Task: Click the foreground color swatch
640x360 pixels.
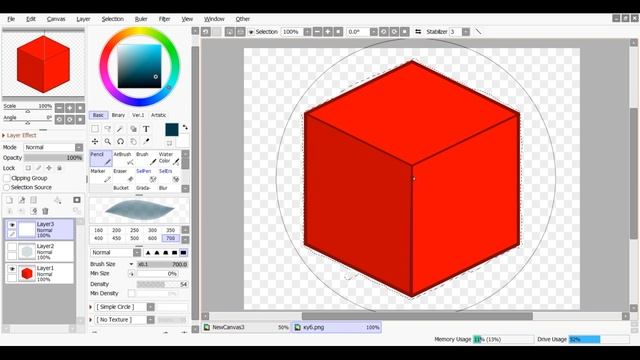Action: point(172,130)
